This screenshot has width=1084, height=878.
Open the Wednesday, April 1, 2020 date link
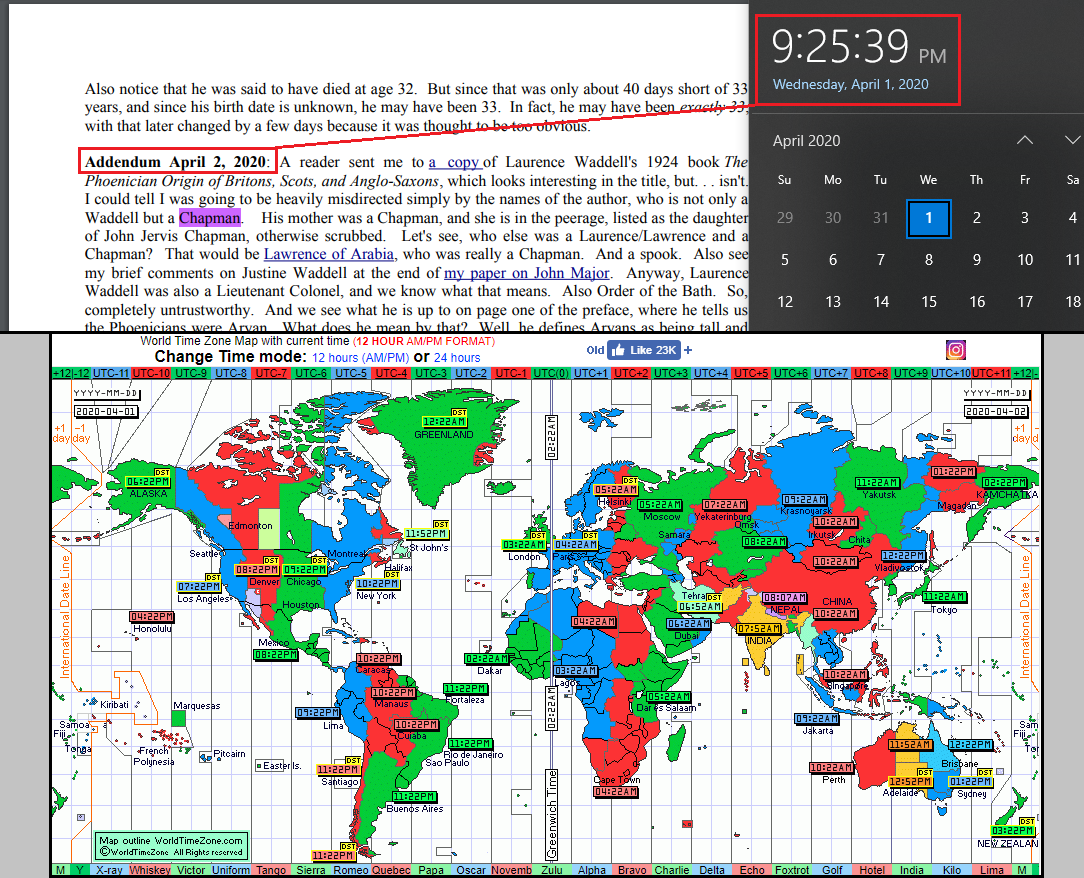(x=850, y=85)
